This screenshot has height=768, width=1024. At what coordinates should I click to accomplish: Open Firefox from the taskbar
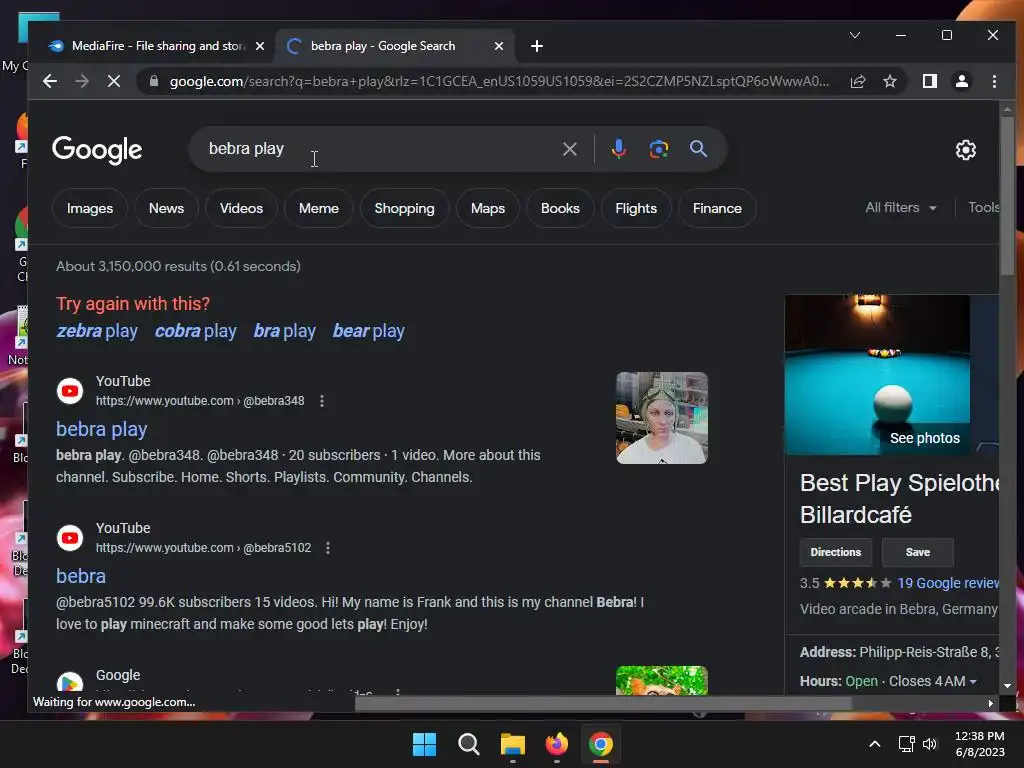[x=556, y=744]
